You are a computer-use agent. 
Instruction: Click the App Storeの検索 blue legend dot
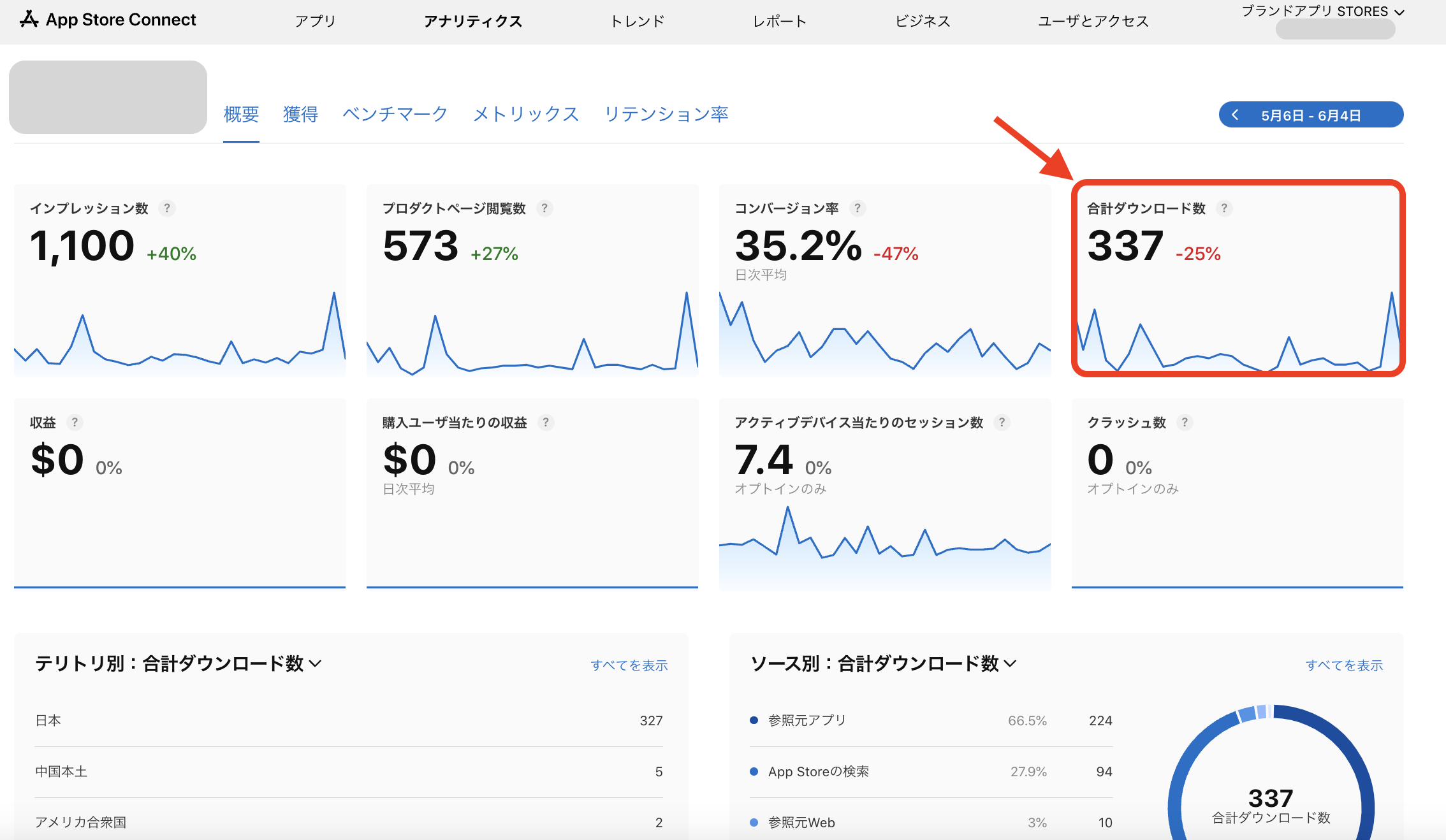(x=754, y=771)
